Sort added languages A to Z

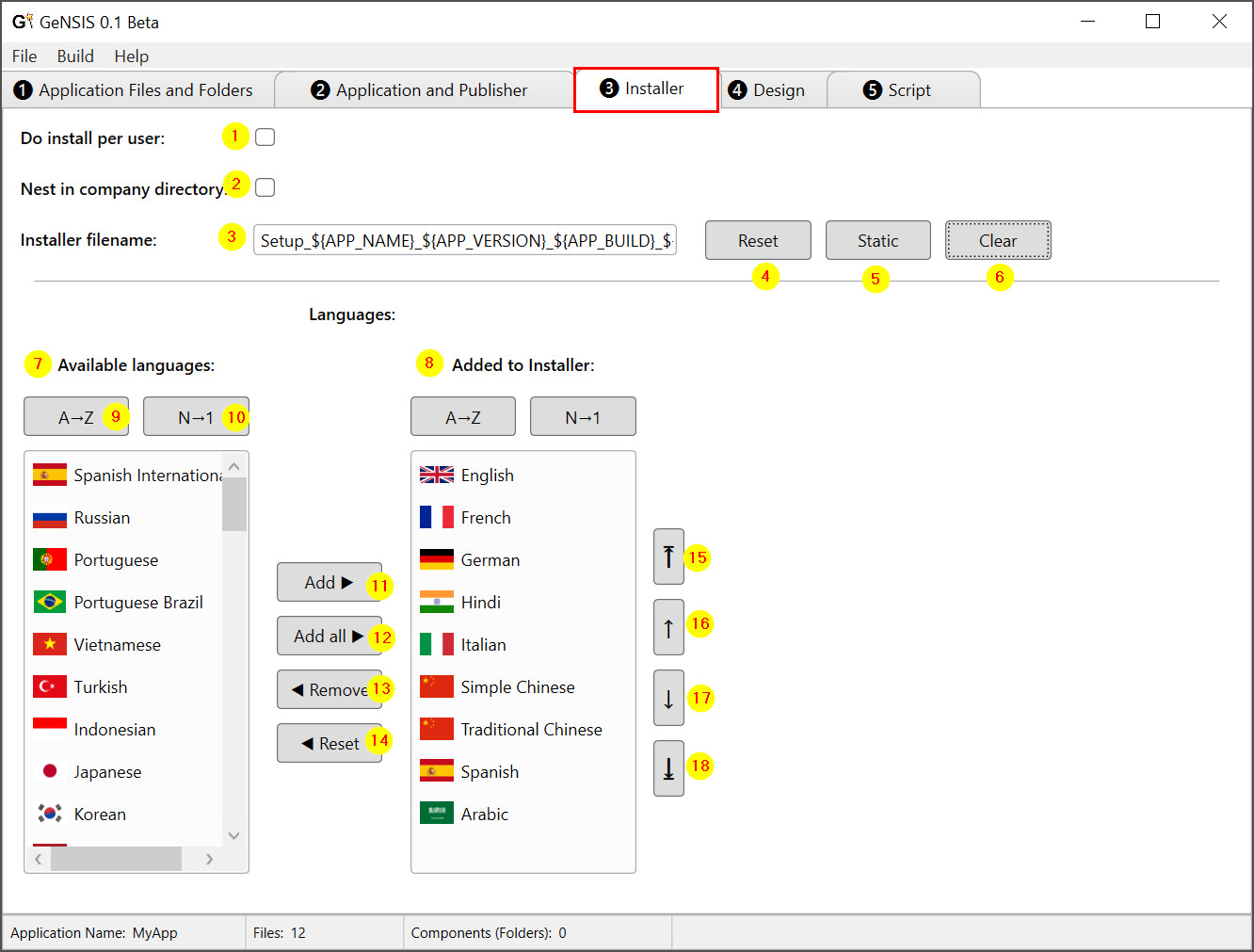click(463, 416)
